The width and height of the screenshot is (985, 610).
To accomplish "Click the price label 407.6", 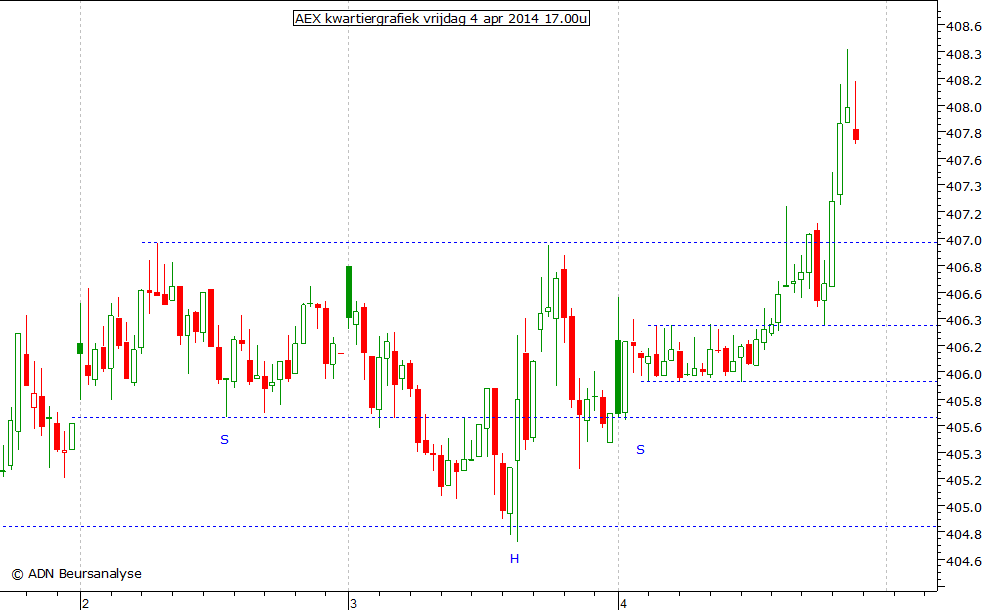I will (964, 161).
